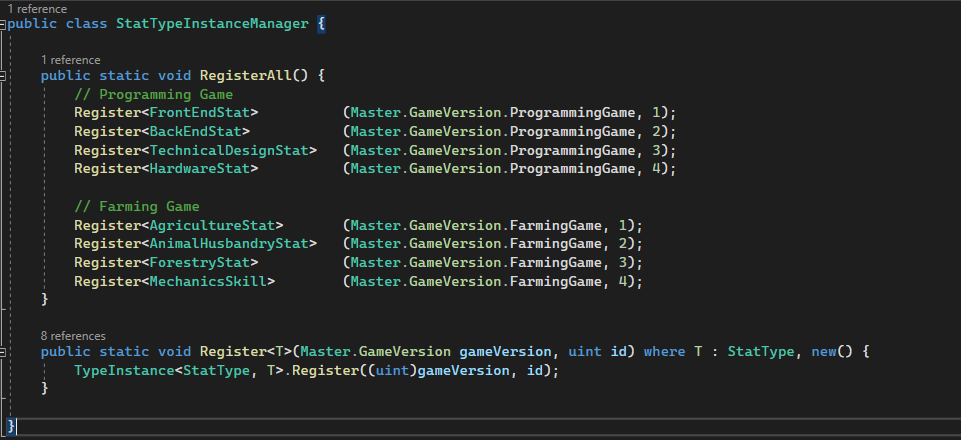Open '1 reference' CodeLens above RegisterAll
This screenshot has width=961, height=440.
tap(70, 60)
